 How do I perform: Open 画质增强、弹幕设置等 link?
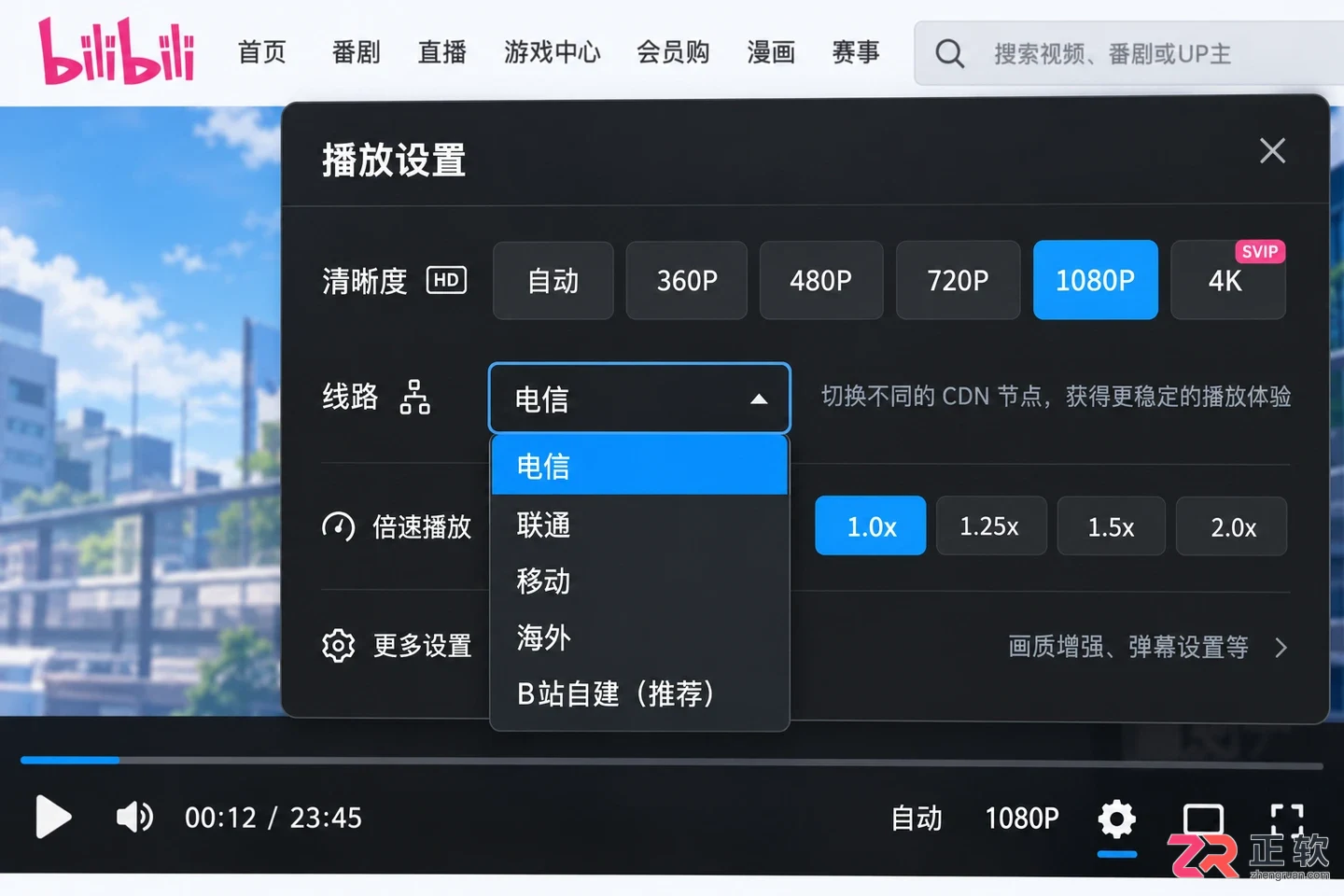pos(1128,647)
